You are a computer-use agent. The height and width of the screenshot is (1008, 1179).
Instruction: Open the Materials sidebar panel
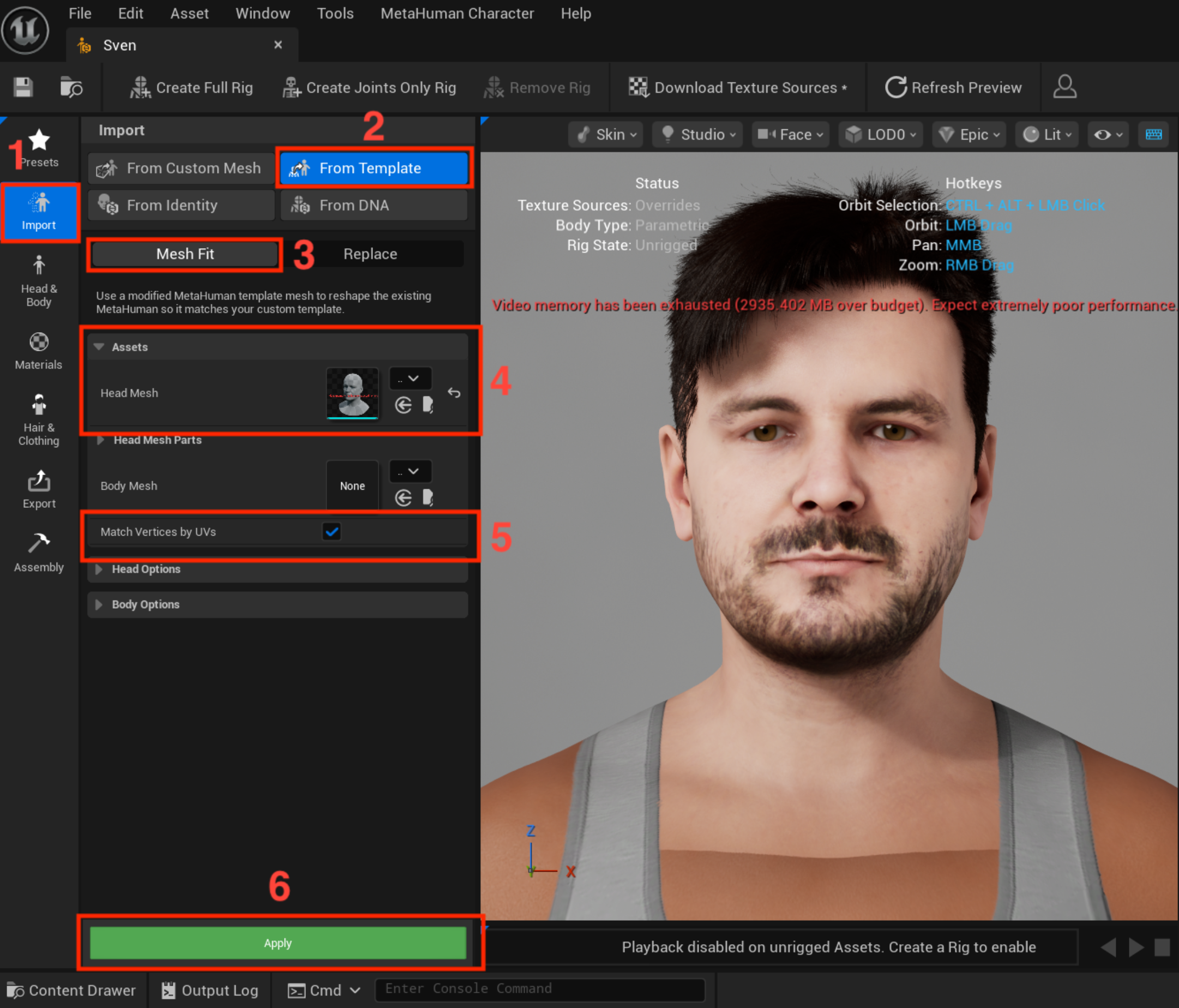pos(39,351)
